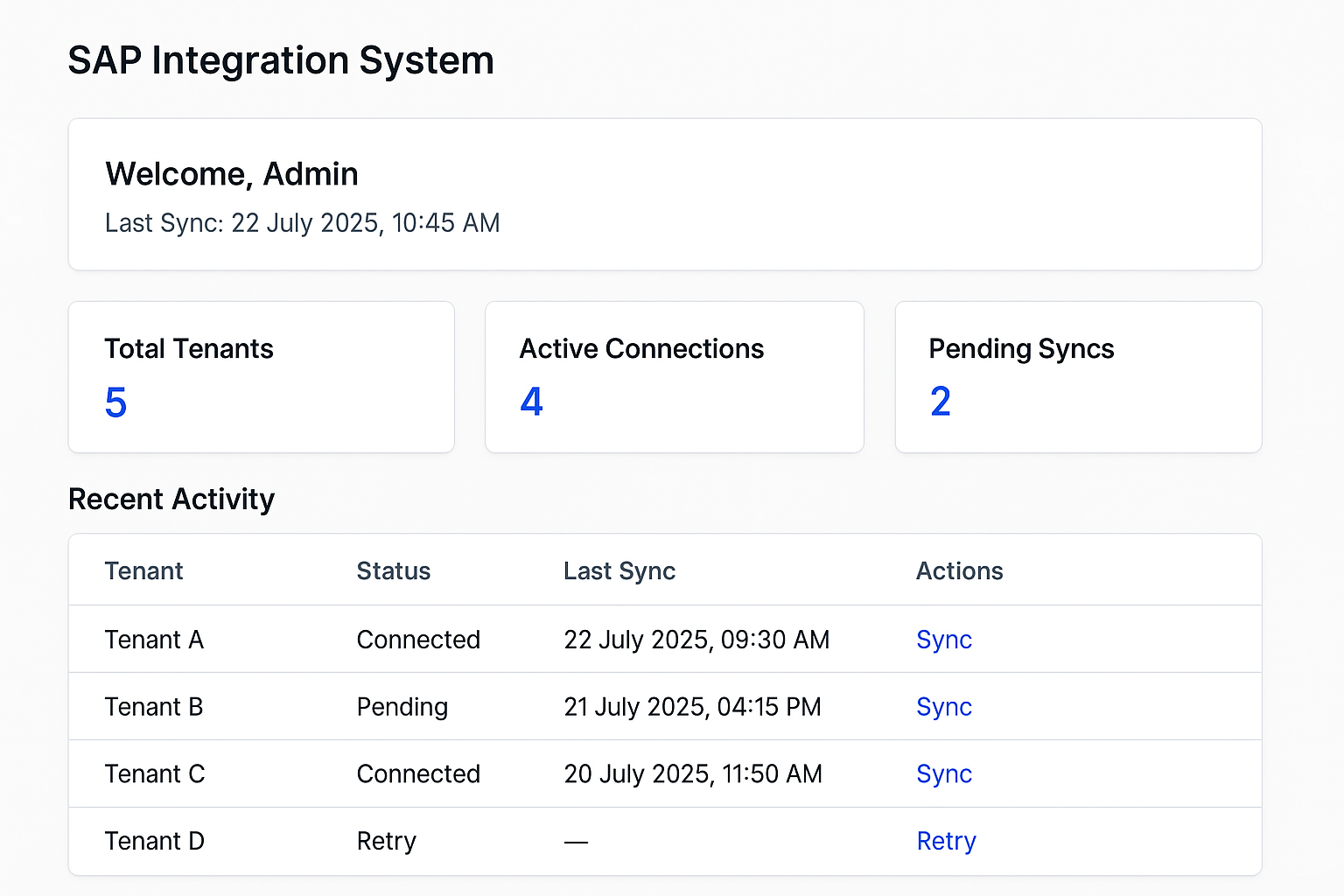The height and width of the screenshot is (896, 1344).
Task: Click the Last Sync timestamp in welcome card
Action: [x=302, y=223]
